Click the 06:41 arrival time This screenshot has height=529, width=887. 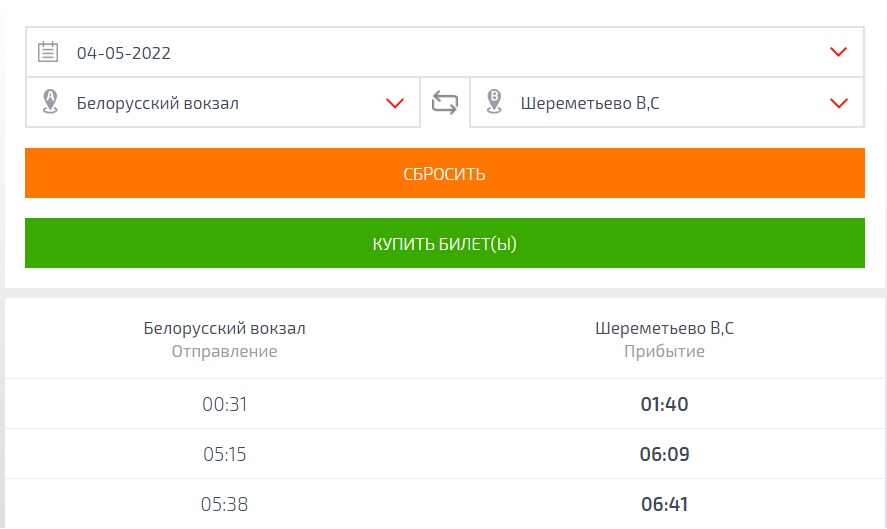[664, 505]
